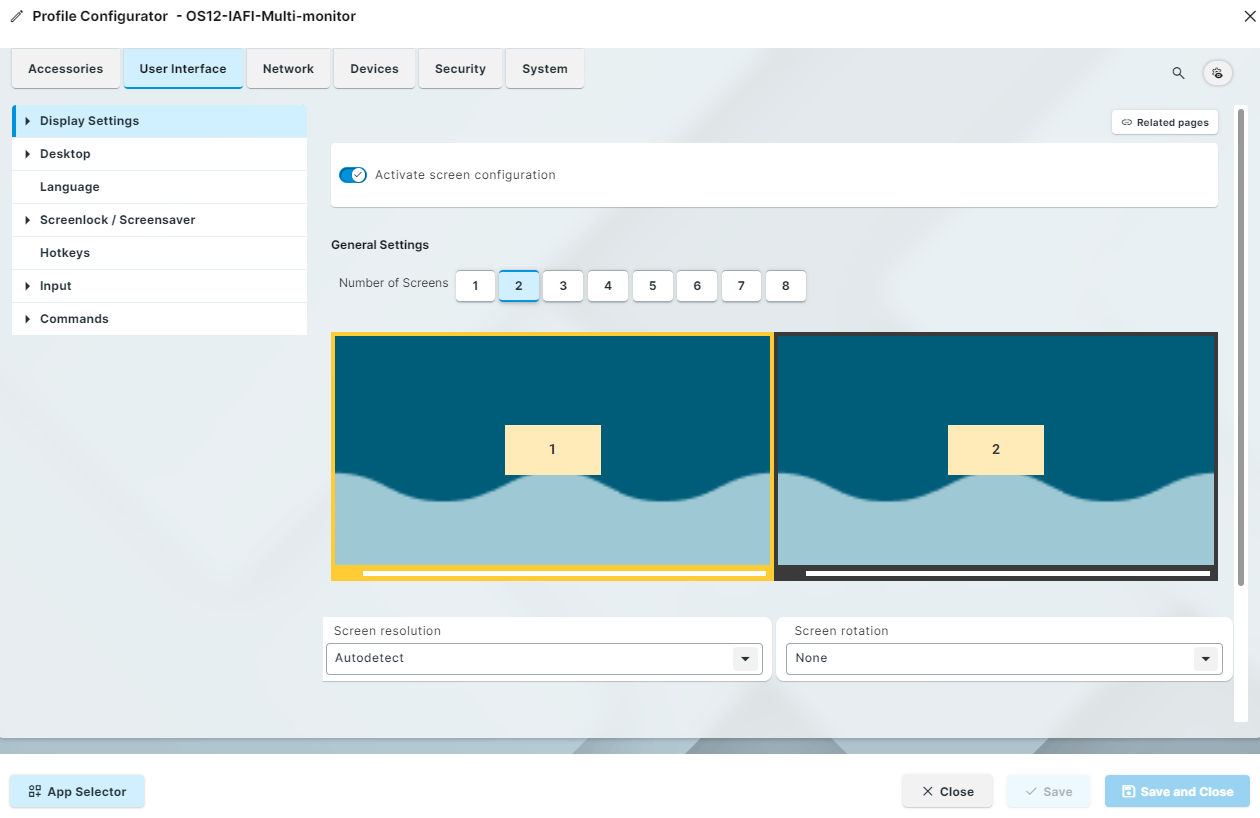Open search with the magnifying glass icon
The height and width of the screenshot is (818, 1260).
tap(1178, 73)
